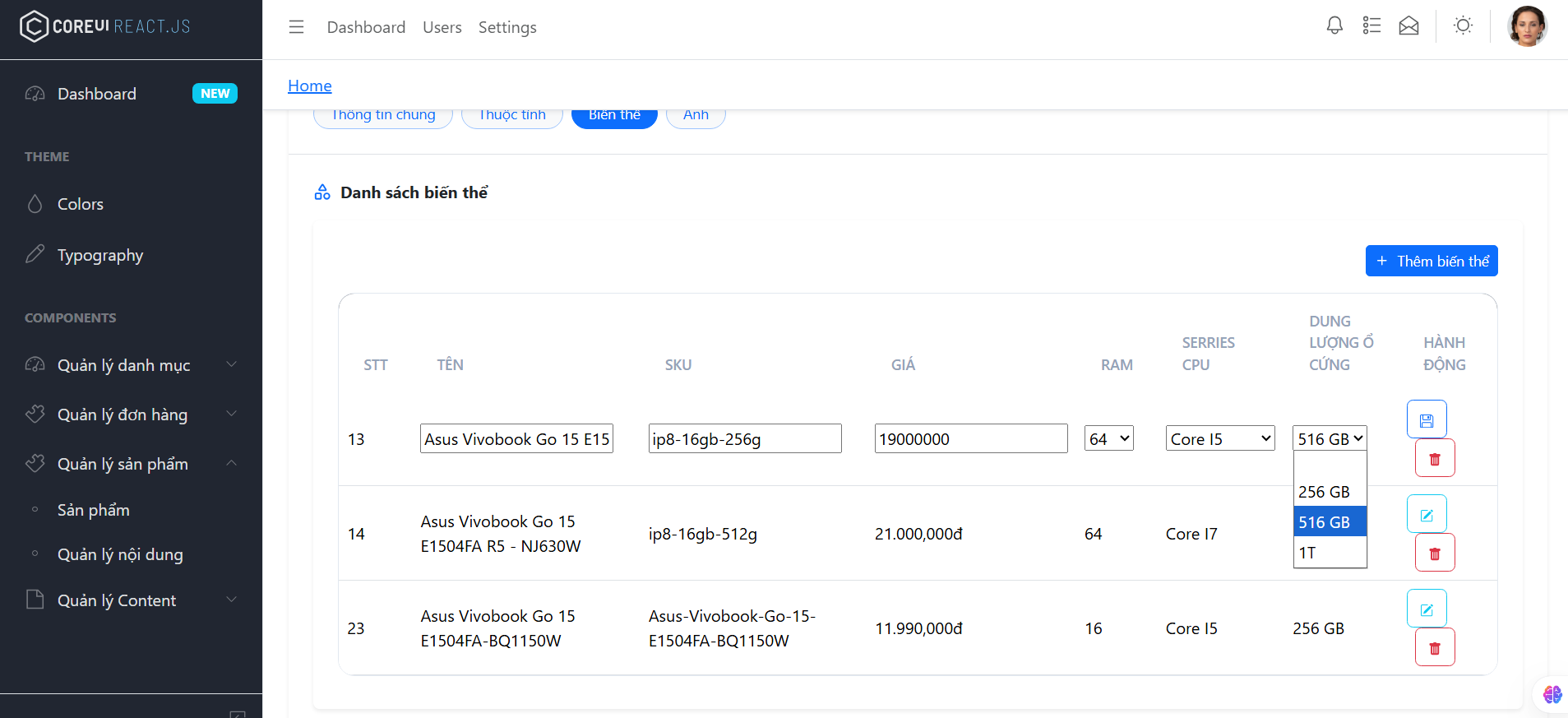Open Settings in the top navigation

[507, 27]
